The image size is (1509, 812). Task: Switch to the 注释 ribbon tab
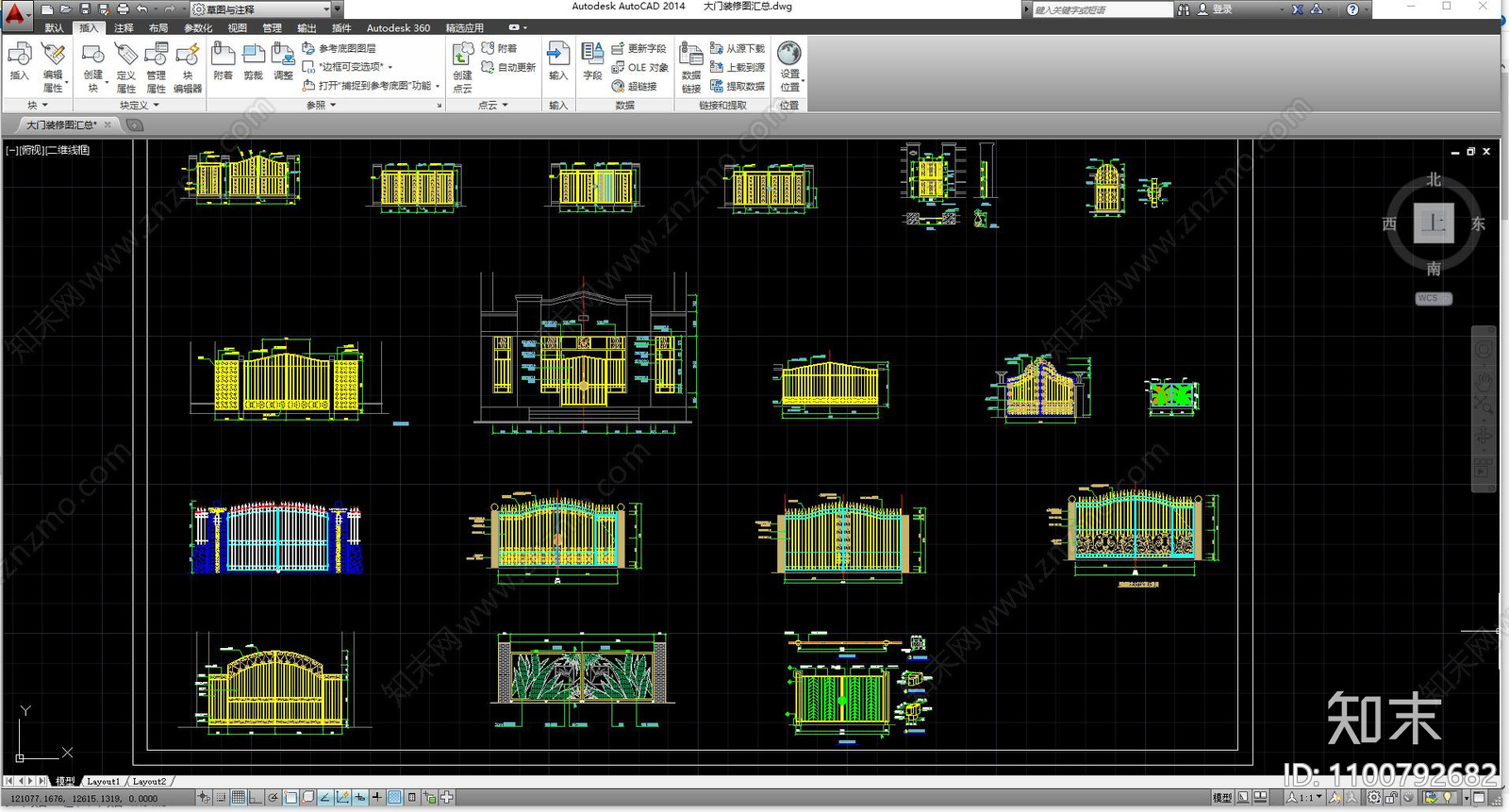point(124,28)
